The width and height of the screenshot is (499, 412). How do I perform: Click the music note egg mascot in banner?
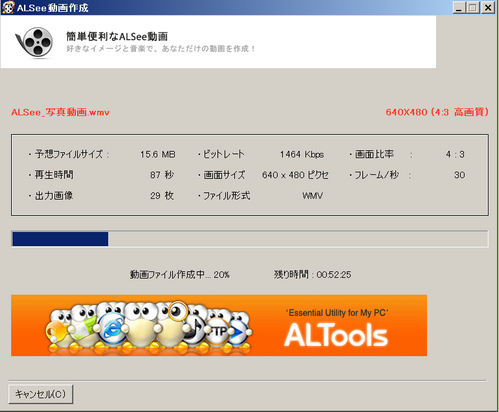pyautogui.click(x=195, y=328)
